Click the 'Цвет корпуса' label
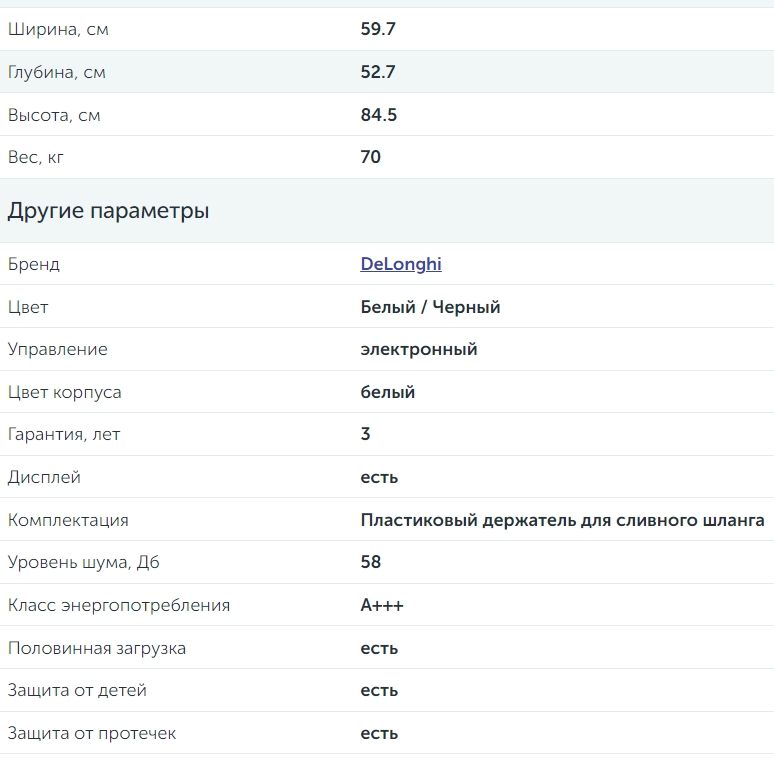 click(x=65, y=392)
